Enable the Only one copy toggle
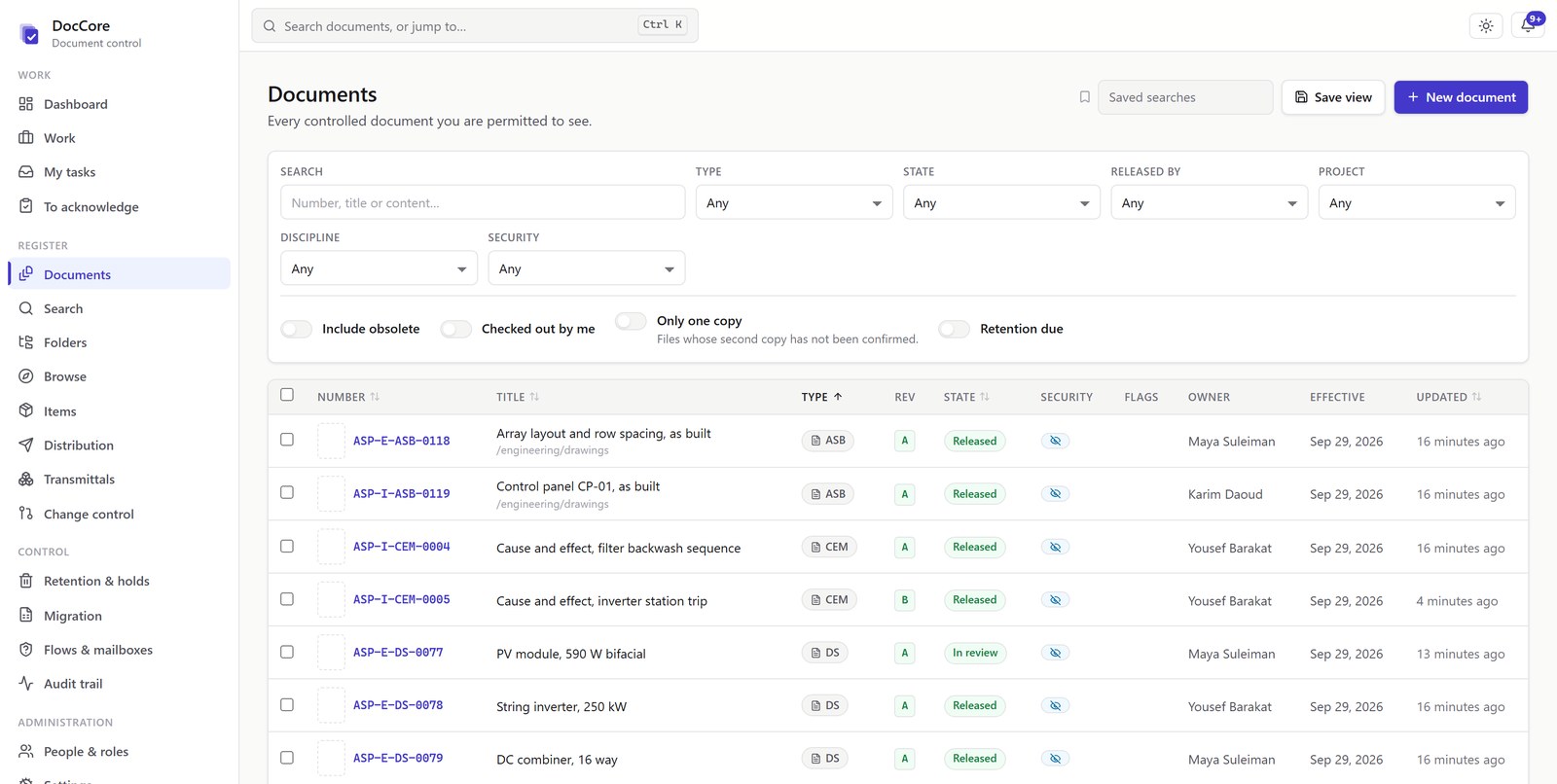The image size is (1557, 784). 631,321
